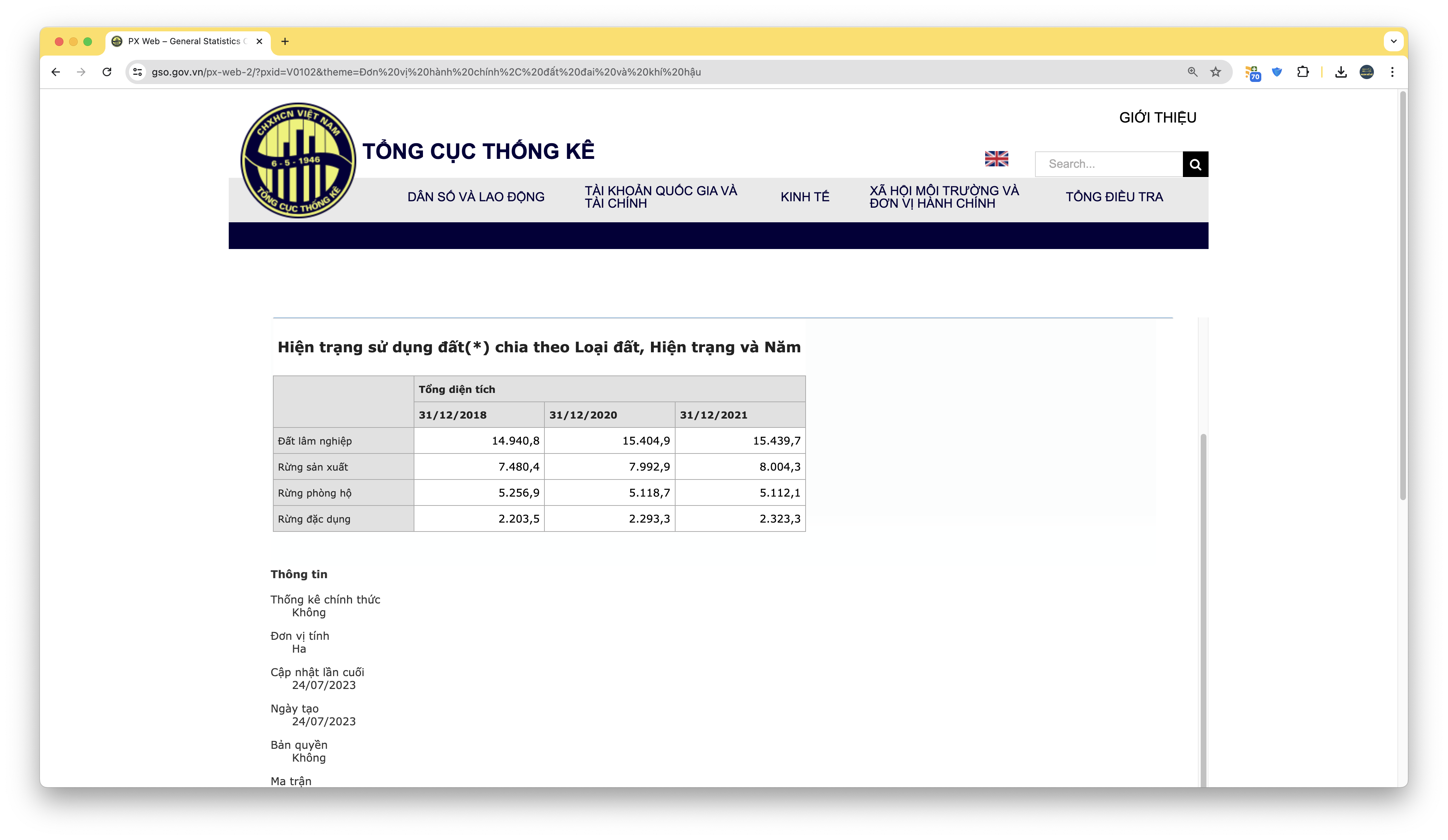Bookmark this page with the star icon
Viewport: 1448px width, 840px height.
[x=1215, y=72]
